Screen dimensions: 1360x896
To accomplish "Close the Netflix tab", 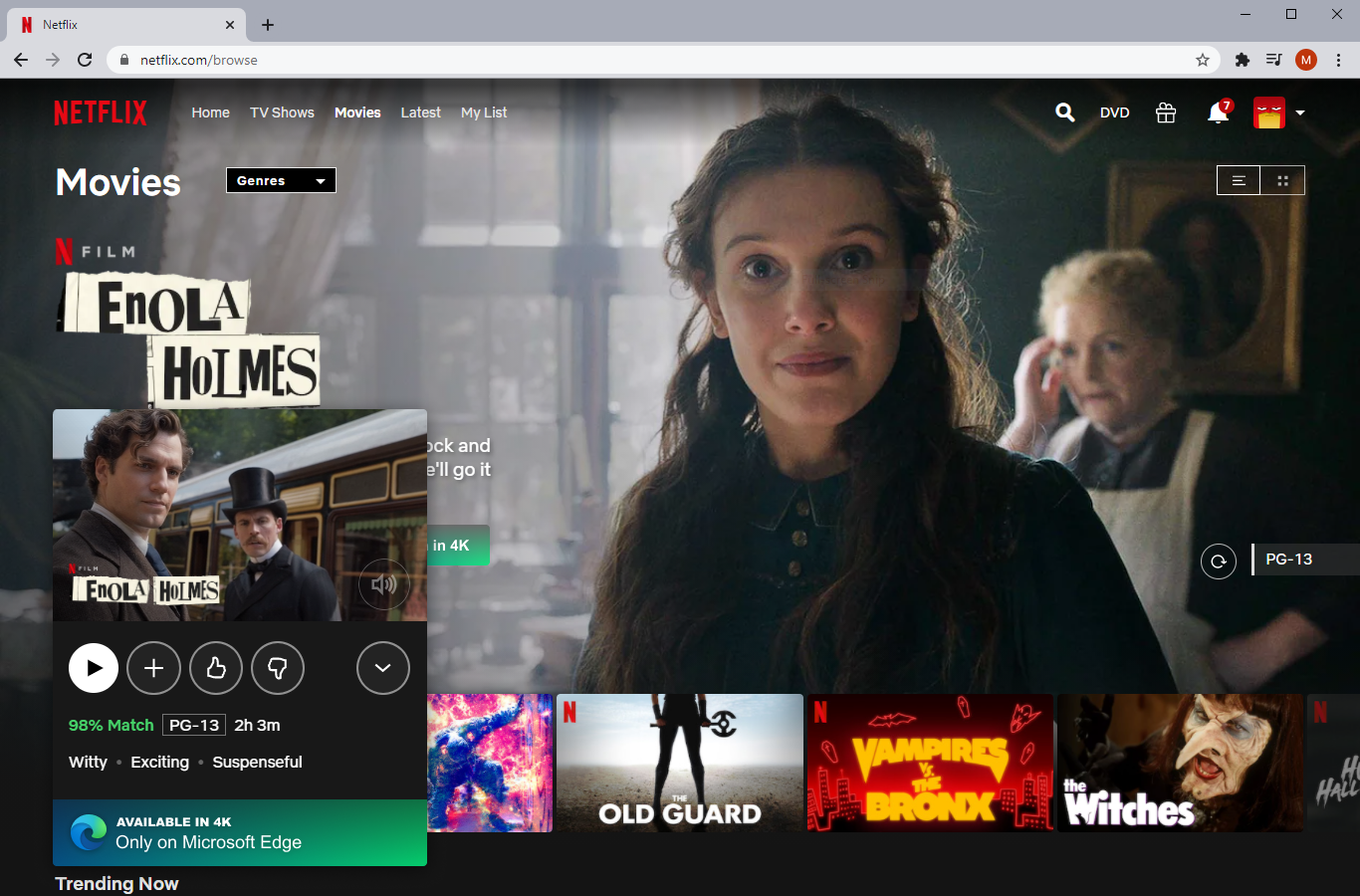I will point(230,25).
